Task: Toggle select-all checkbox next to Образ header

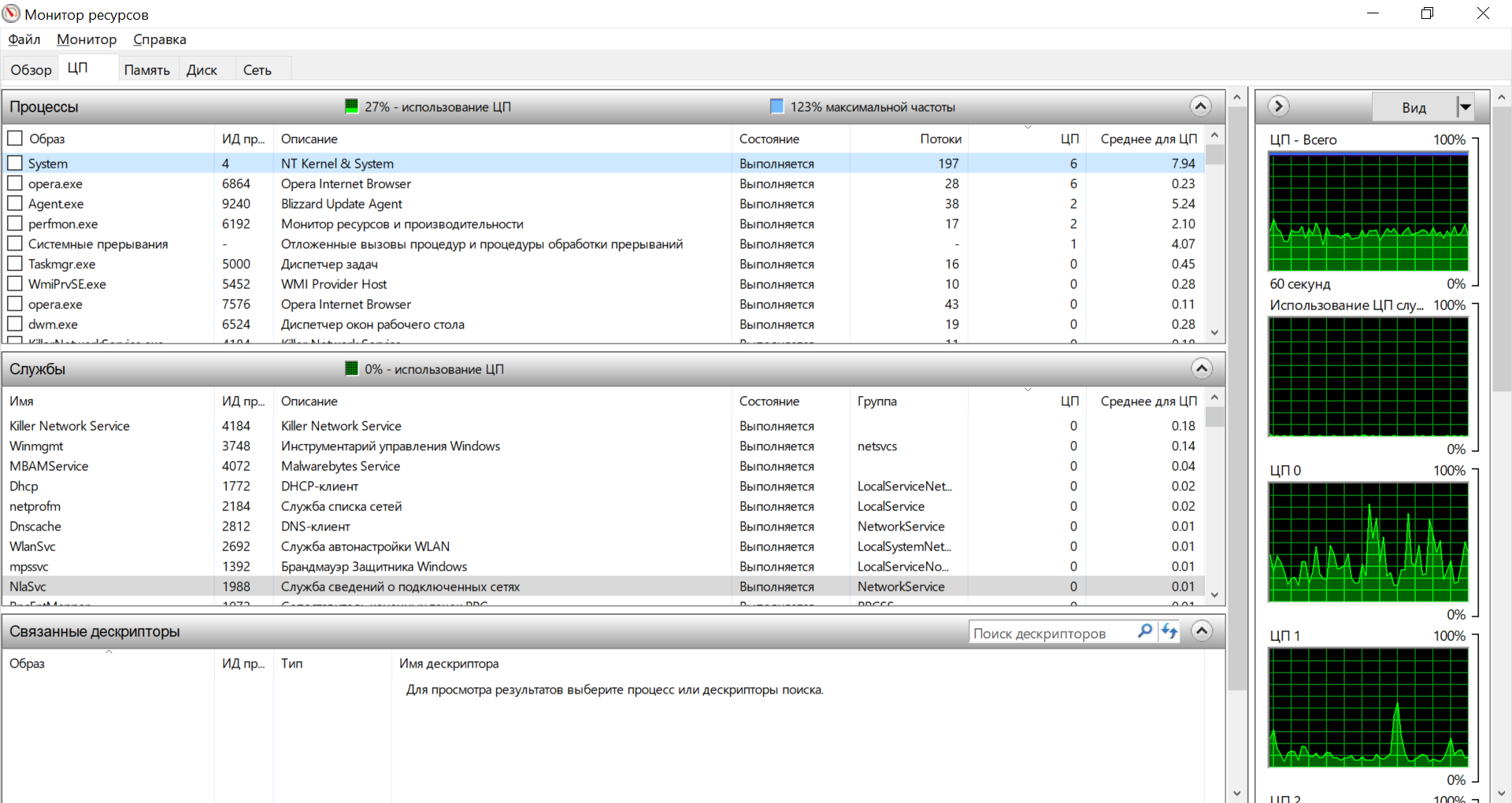Action: point(15,139)
